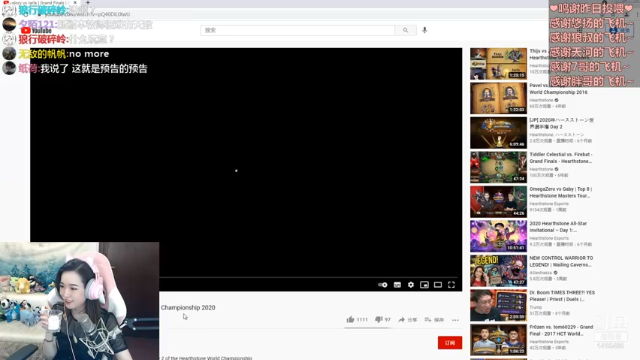Start voice search with the microphone
This screenshot has height=360, width=640.
point(424,30)
